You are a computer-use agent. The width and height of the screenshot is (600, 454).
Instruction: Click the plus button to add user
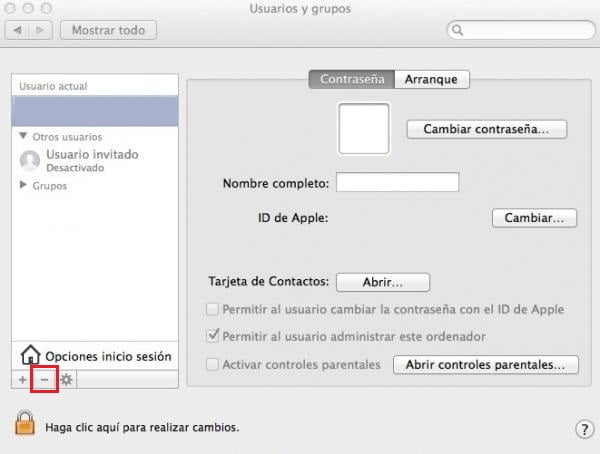pyautogui.click(x=23, y=380)
